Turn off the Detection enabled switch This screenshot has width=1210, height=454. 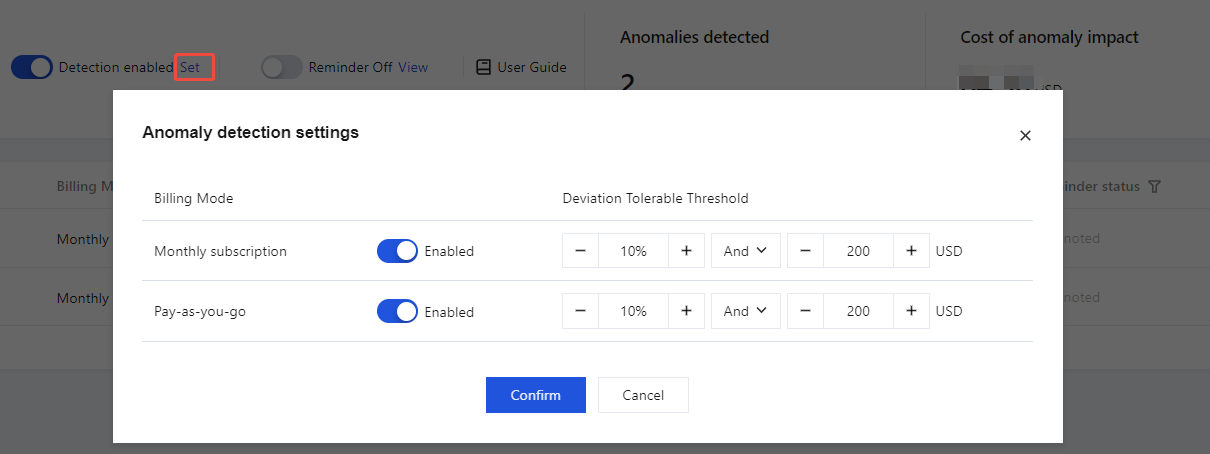click(32, 67)
